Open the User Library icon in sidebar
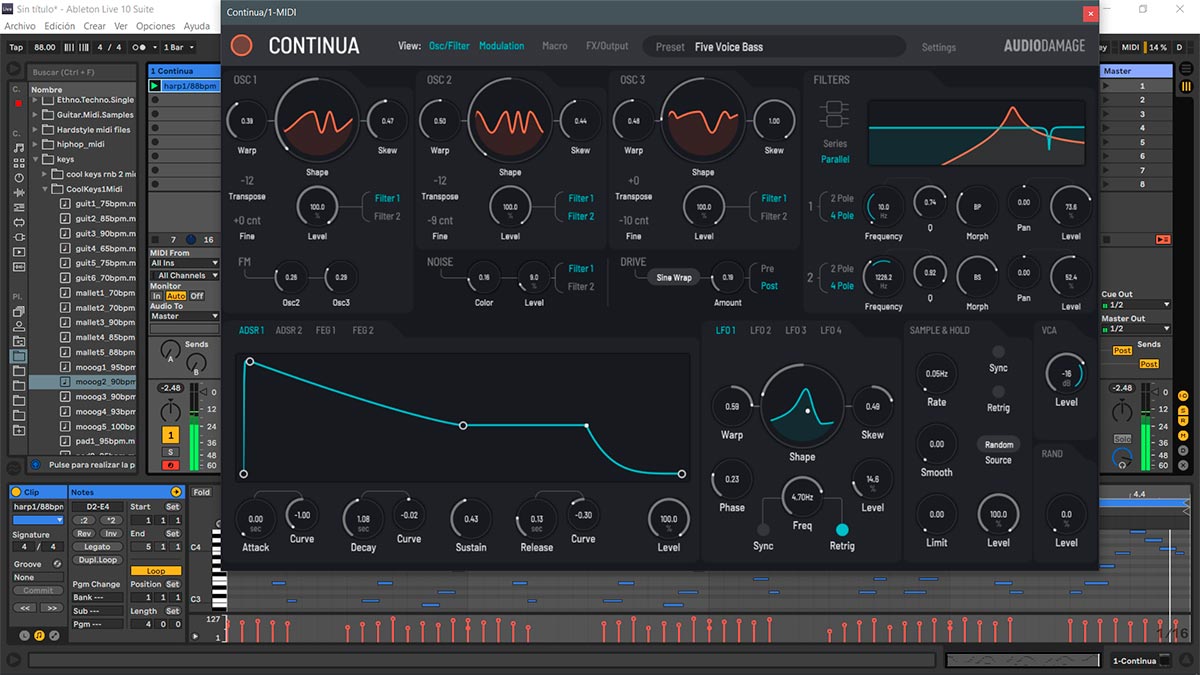This screenshot has width=1200, height=675. [18, 326]
